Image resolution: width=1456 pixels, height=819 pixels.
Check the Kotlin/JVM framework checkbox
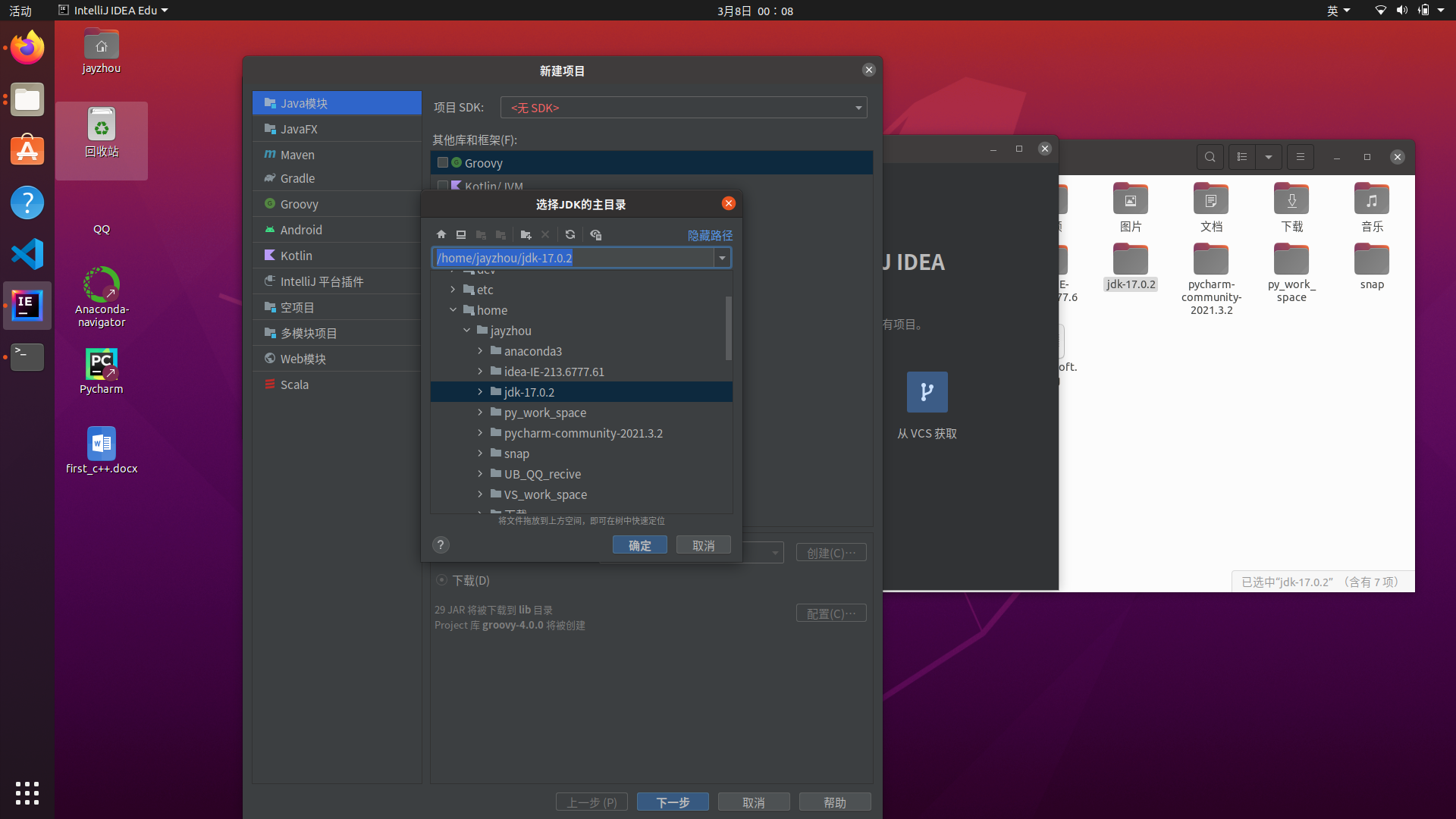click(x=443, y=186)
